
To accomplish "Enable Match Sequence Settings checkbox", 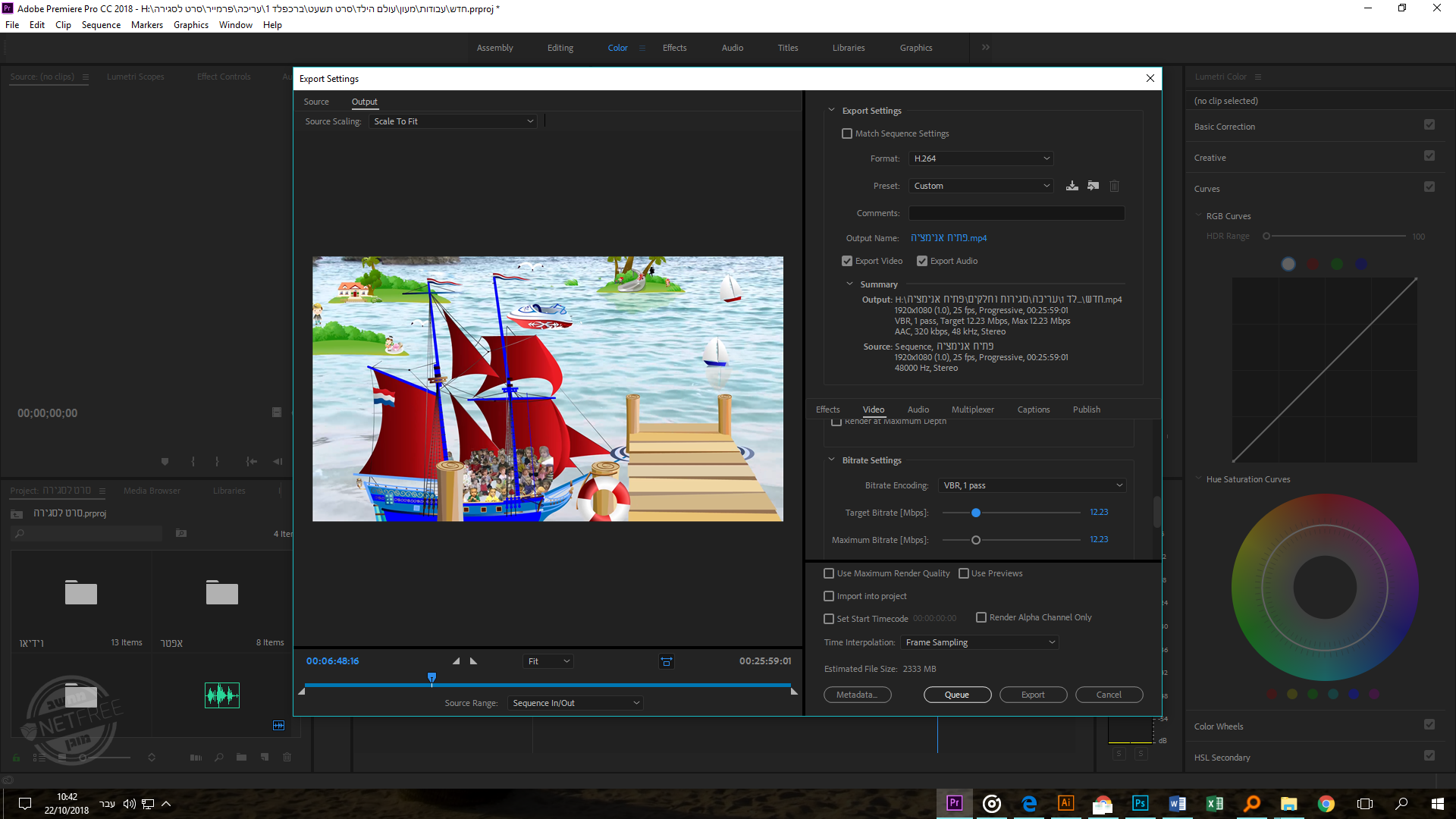I will 847,133.
